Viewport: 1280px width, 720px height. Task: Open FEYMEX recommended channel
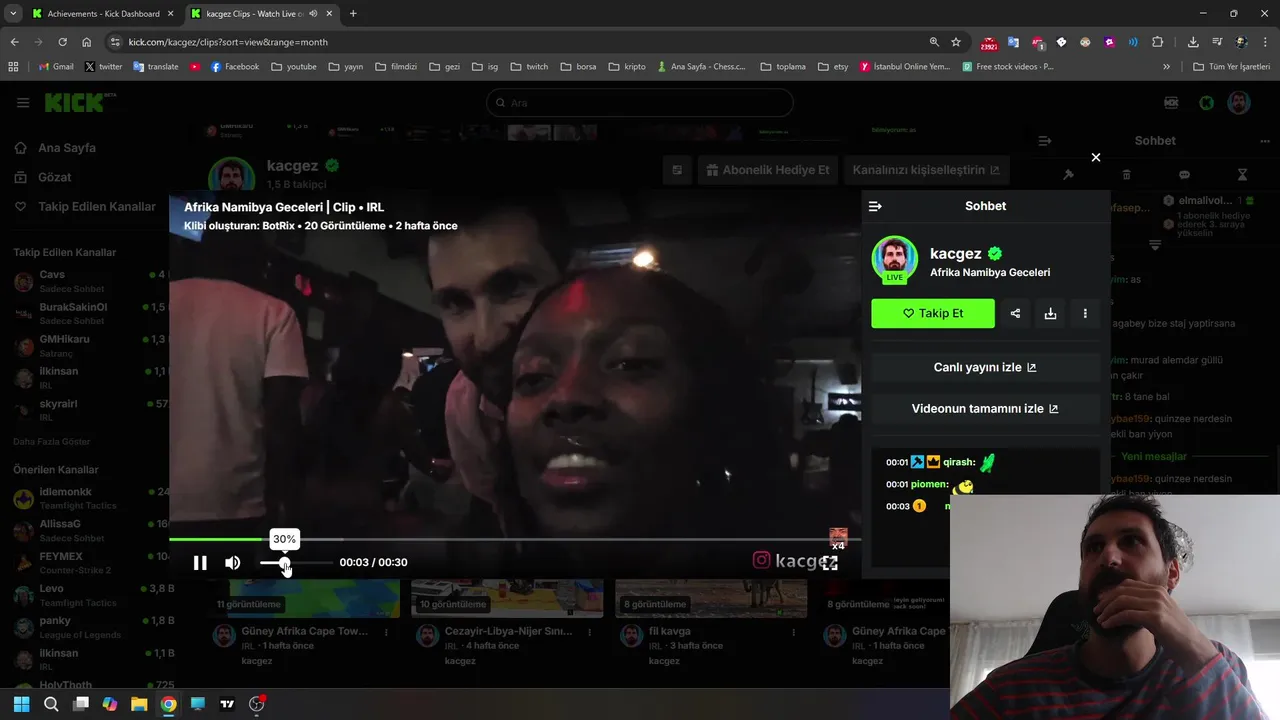90,562
